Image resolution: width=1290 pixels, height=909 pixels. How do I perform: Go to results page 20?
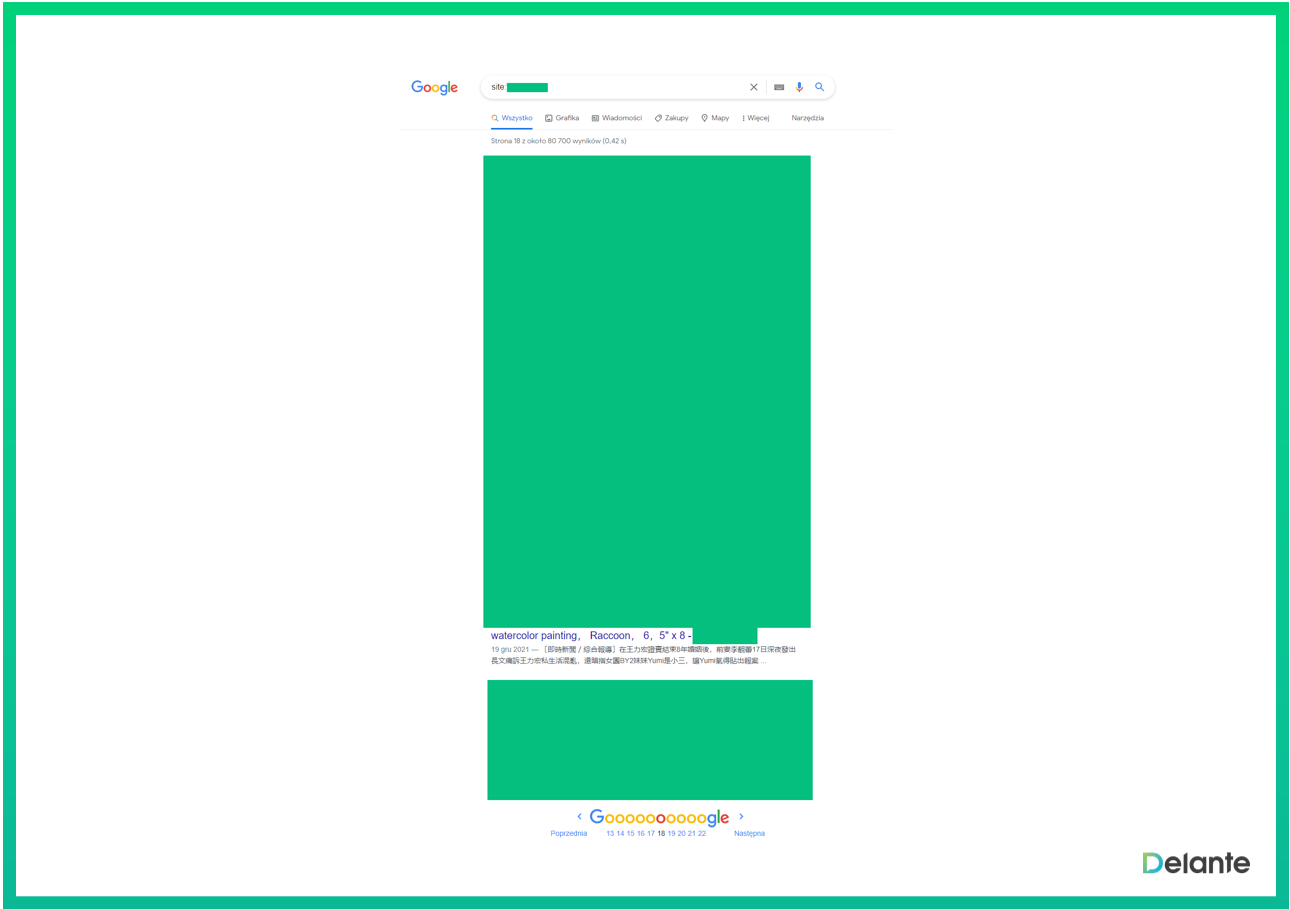(x=681, y=833)
